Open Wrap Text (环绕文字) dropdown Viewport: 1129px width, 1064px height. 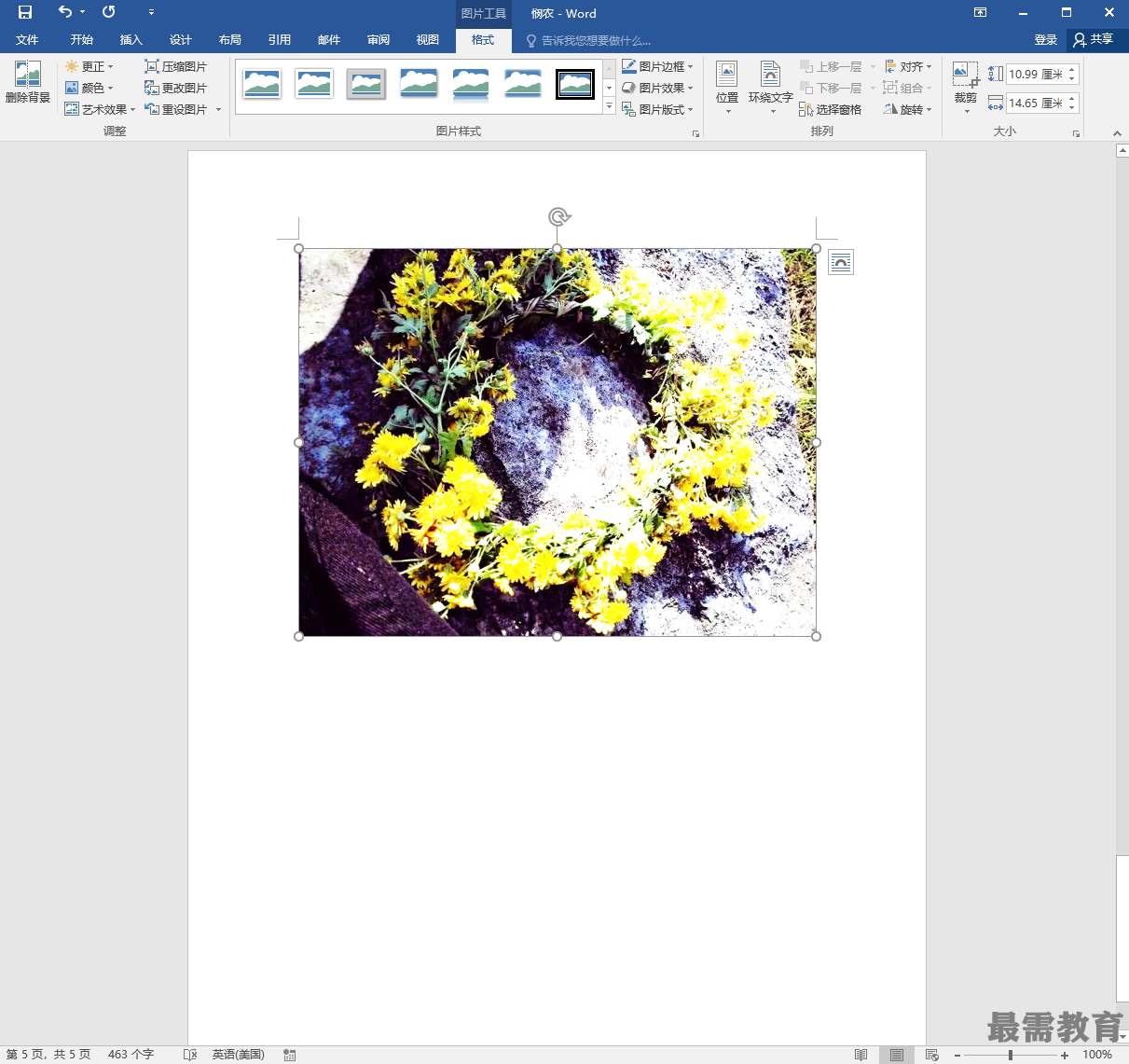coord(770,88)
